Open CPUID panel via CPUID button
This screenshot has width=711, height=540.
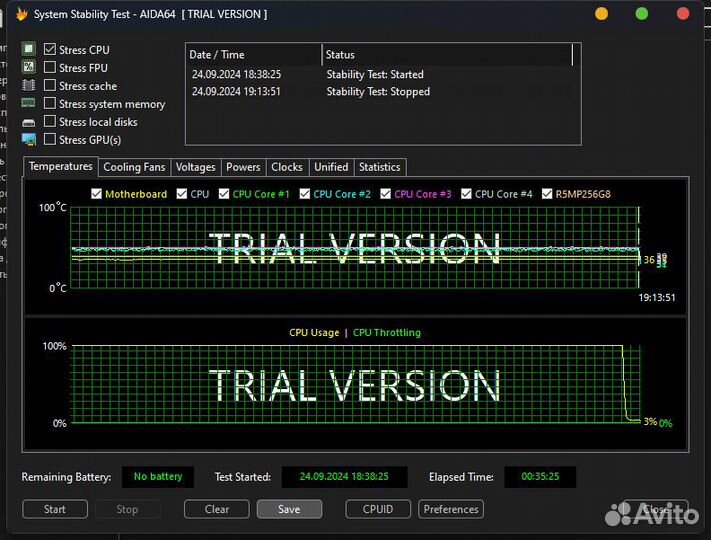point(378,509)
